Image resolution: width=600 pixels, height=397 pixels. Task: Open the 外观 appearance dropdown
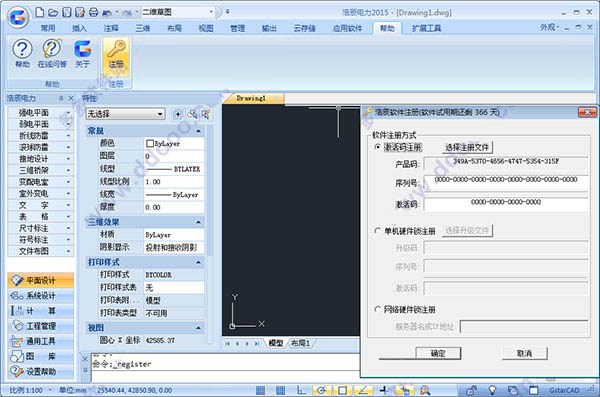click(x=549, y=27)
